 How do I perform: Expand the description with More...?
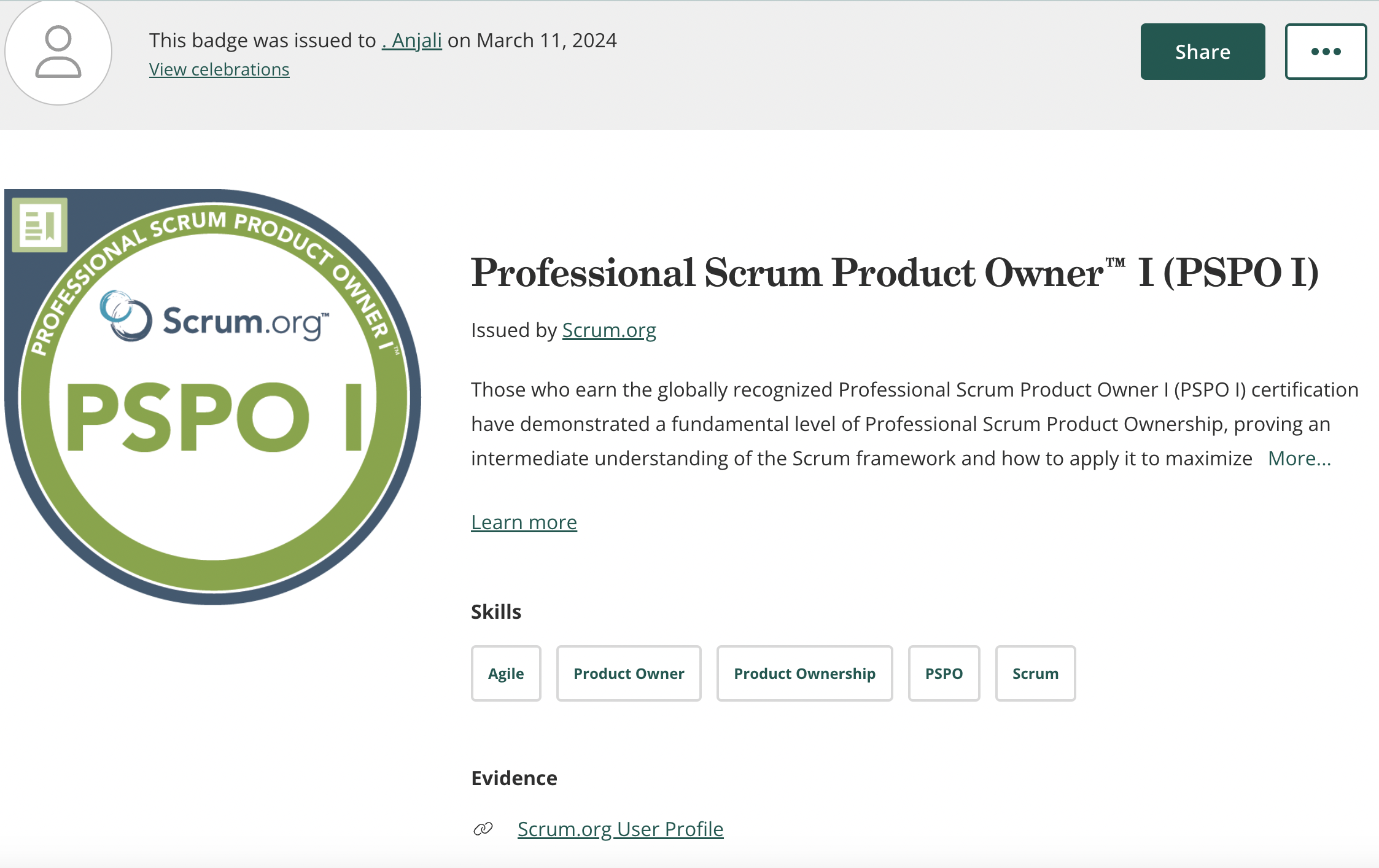[x=1299, y=459]
